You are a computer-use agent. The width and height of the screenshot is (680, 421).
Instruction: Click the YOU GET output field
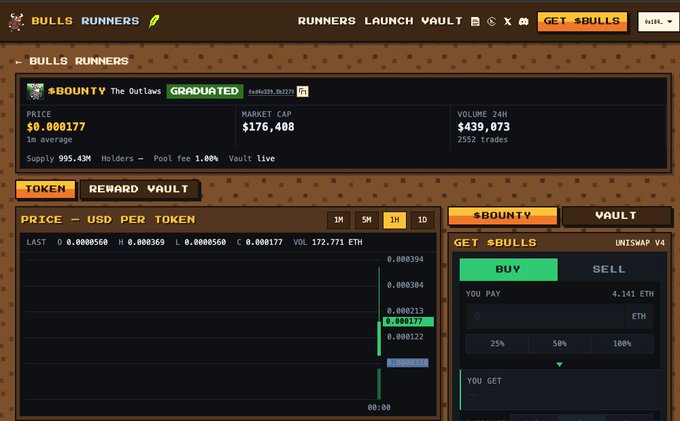[x=559, y=389]
